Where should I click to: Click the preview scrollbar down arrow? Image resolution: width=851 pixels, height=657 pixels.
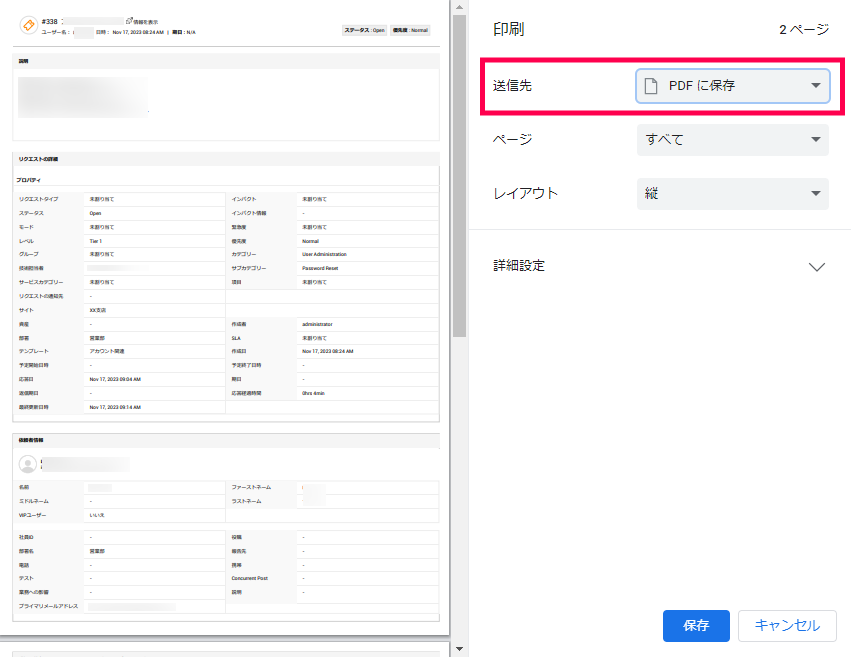coord(459,649)
